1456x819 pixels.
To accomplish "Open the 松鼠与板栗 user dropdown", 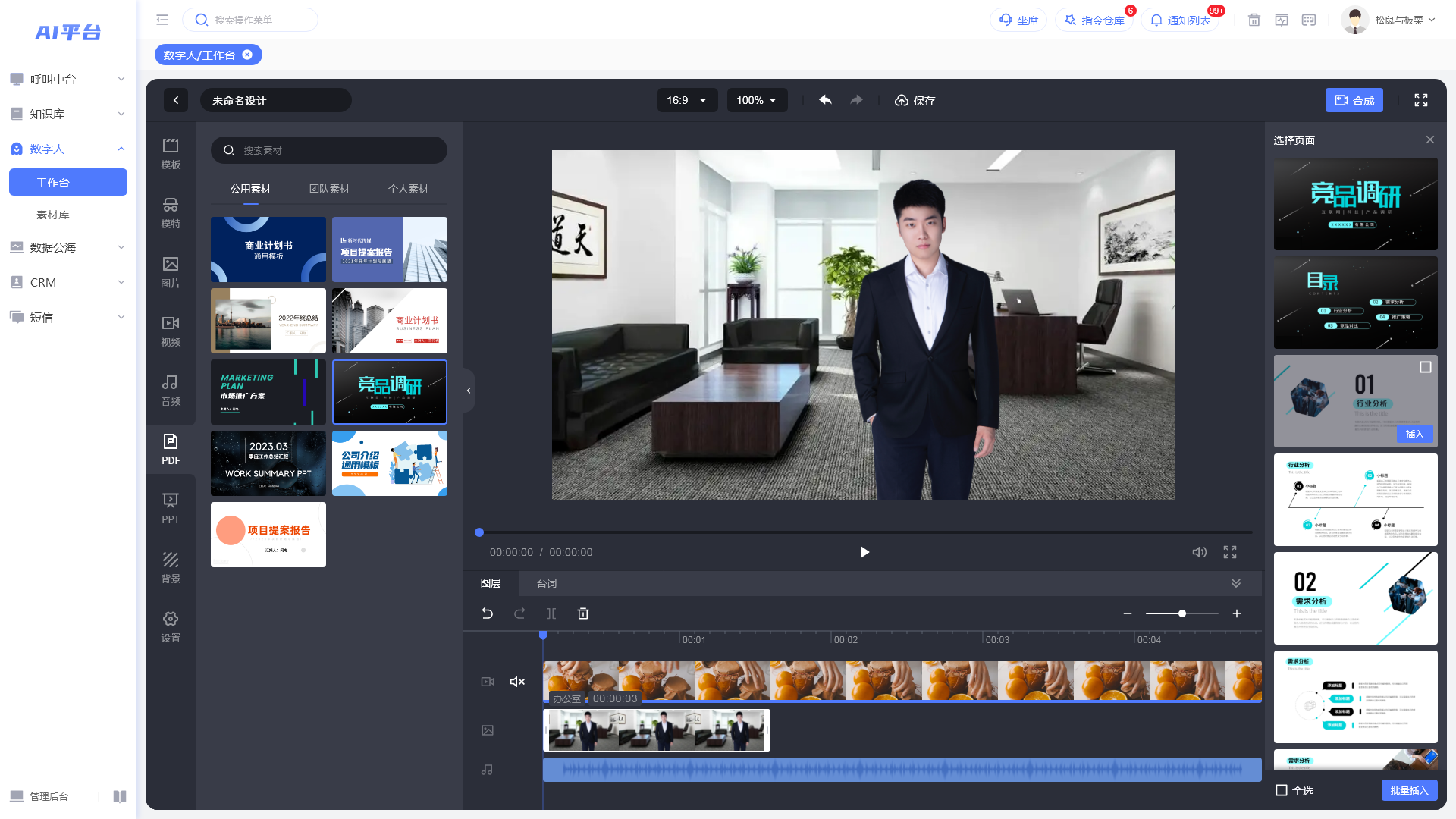I will [x=1389, y=20].
